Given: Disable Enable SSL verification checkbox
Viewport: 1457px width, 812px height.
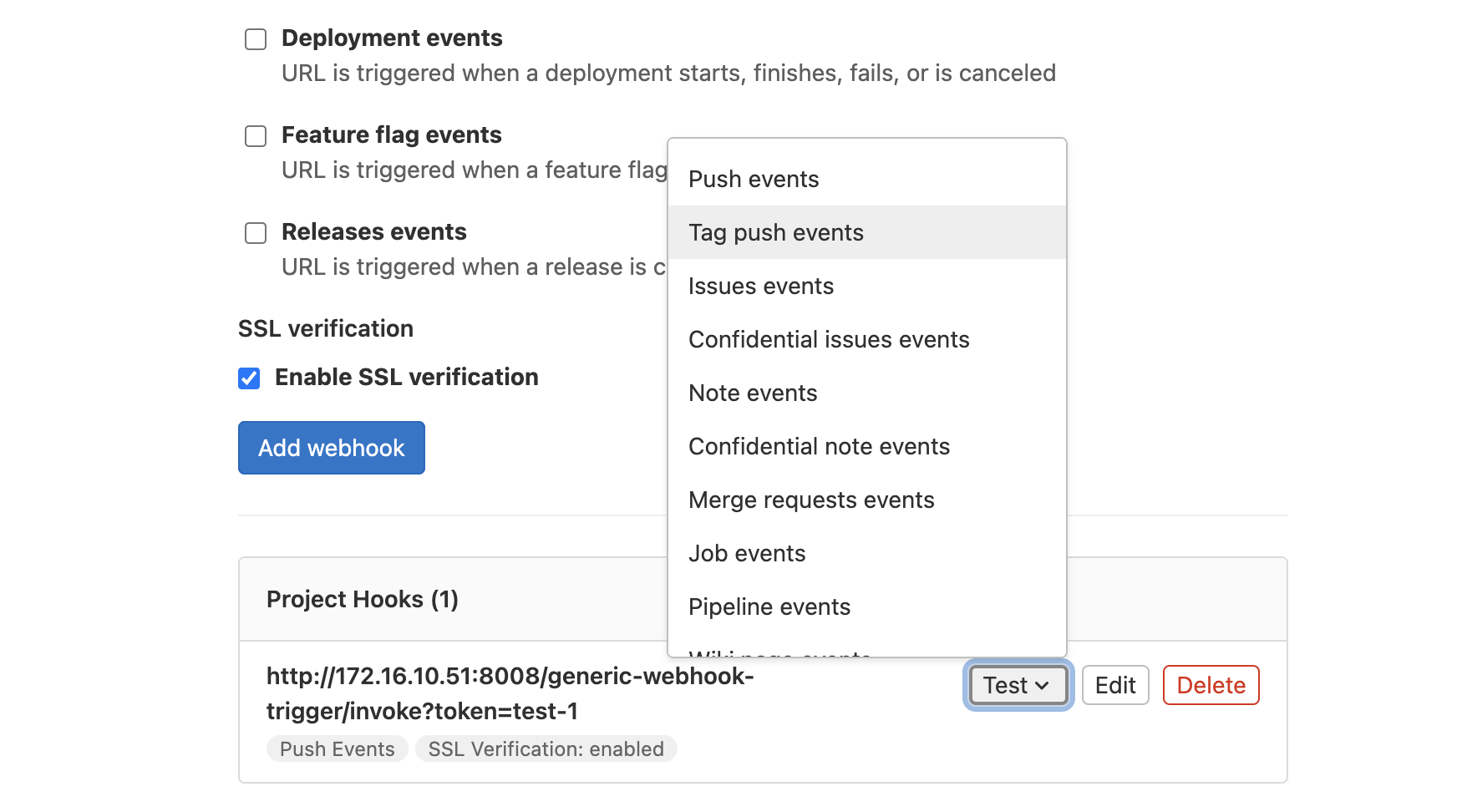Looking at the screenshot, I should [249, 378].
